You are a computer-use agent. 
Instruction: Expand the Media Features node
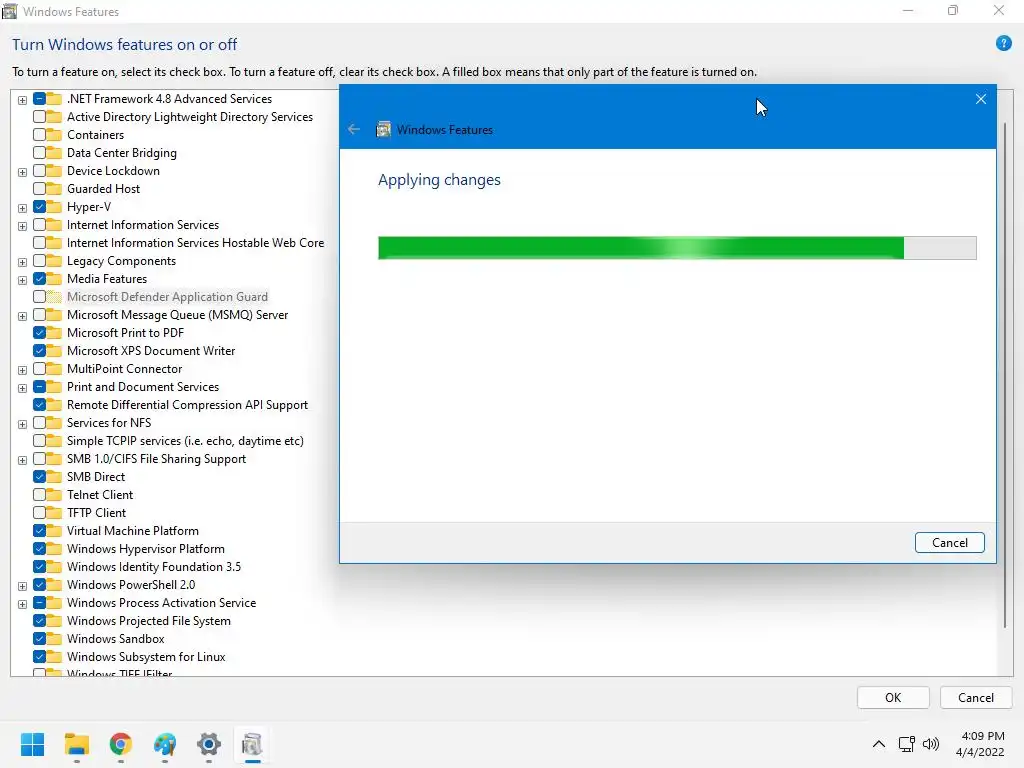22,280
